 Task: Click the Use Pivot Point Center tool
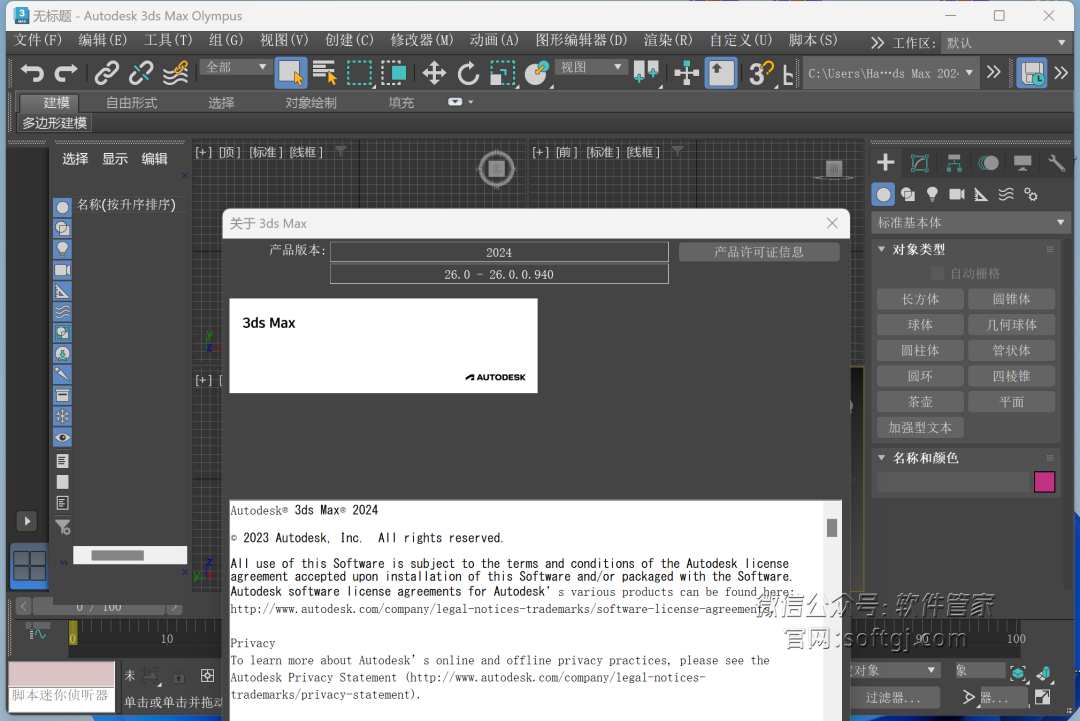[646, 72]
